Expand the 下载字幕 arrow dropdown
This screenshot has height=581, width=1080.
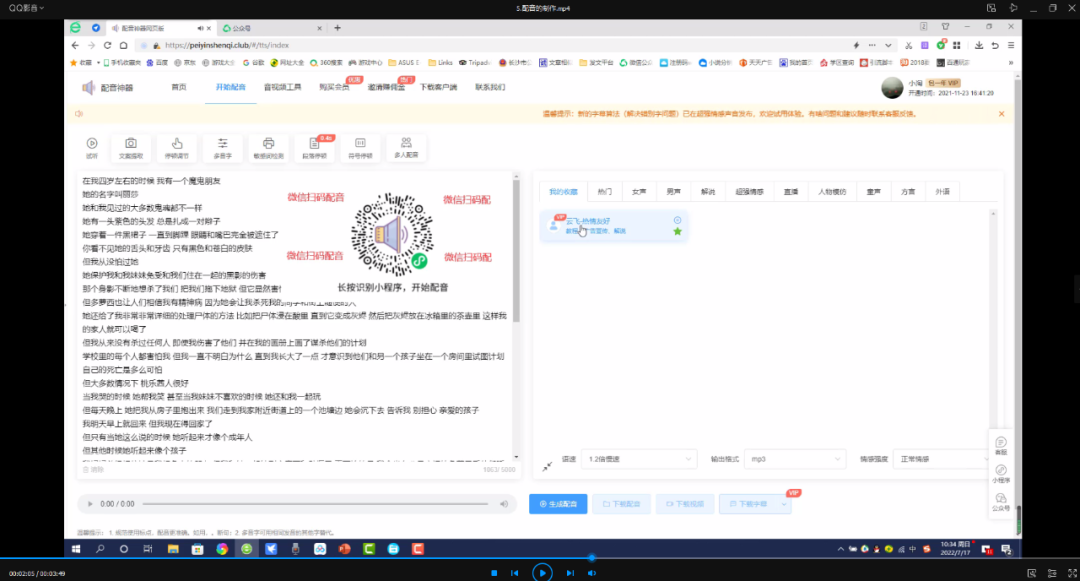pos(784,504)
